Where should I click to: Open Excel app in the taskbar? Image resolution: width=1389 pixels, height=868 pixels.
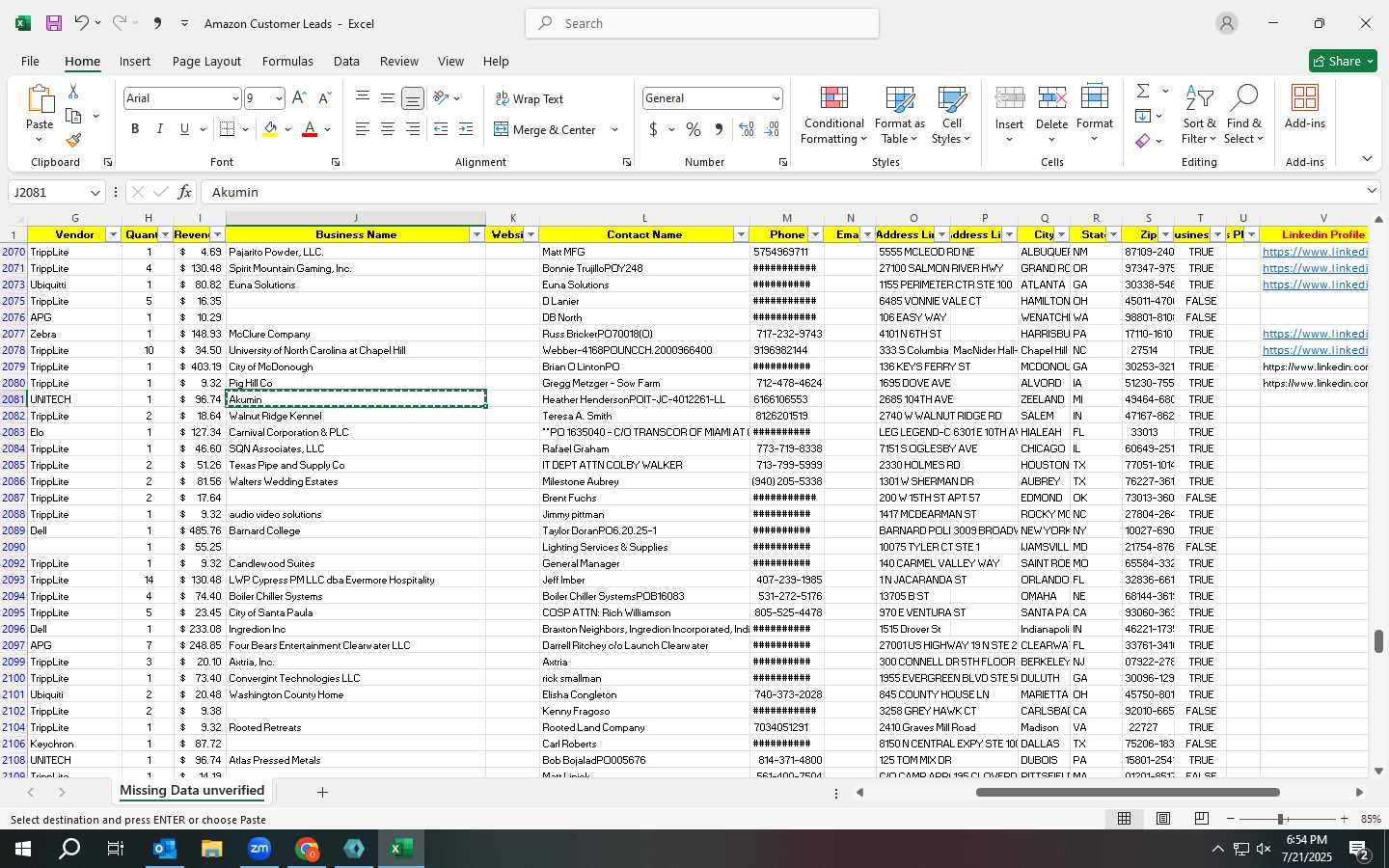(x=401, y=849)
